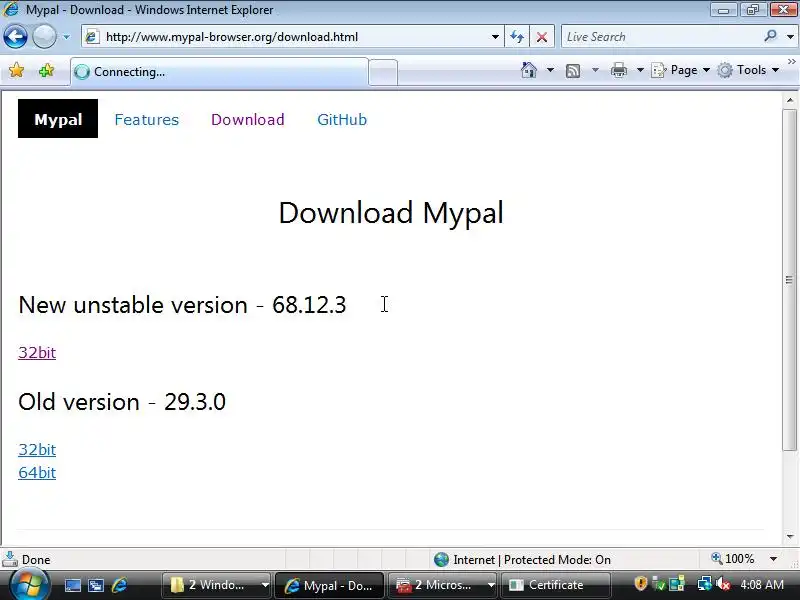The height and width of the screenshot is (600, 800).
Task: Click the vertical scrollbar down arrow
Action: (x=790, y=537)
